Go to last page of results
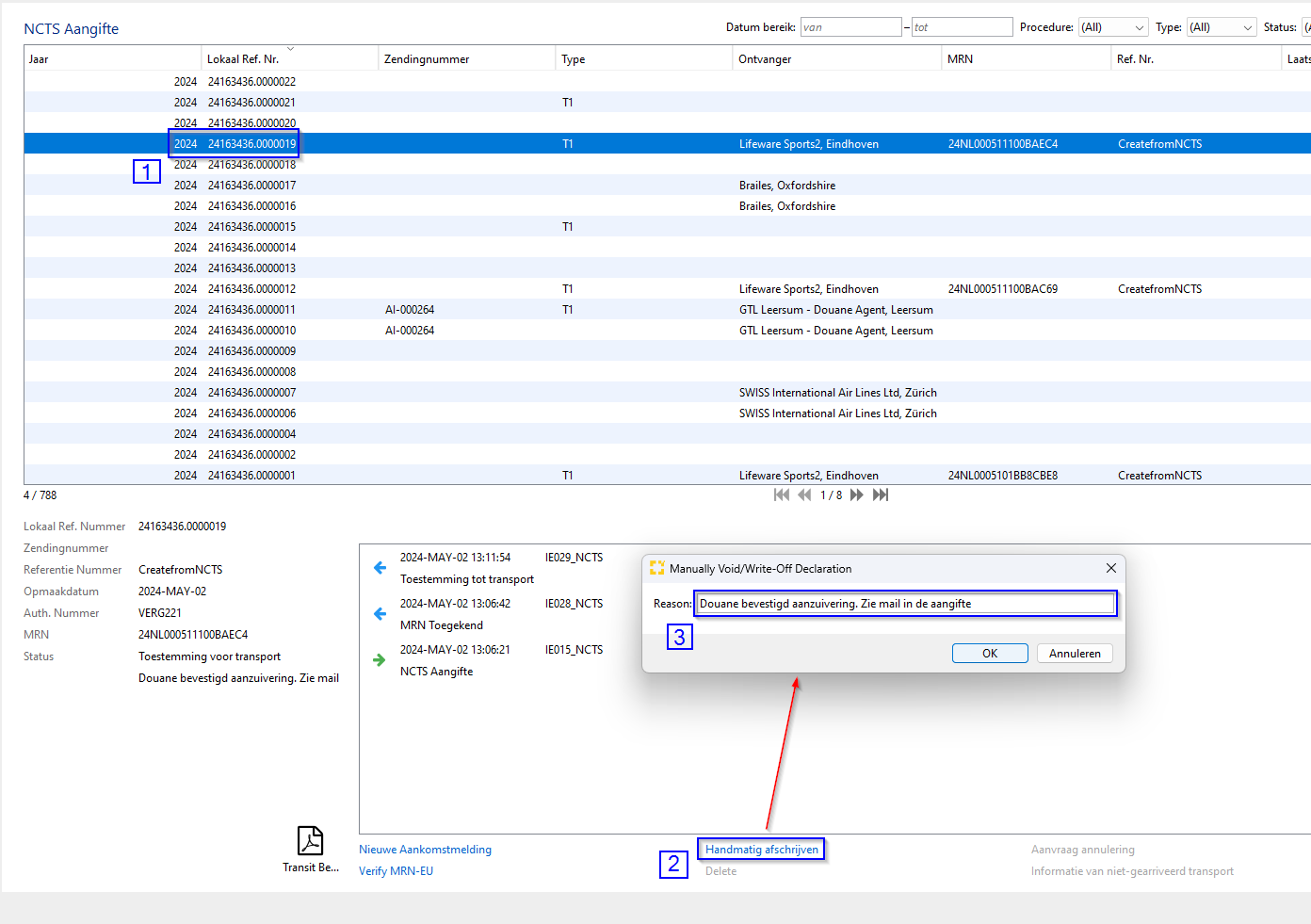The width and height of the screenshot is (1311, 924). pyautogui.click(x=881, y=495)
